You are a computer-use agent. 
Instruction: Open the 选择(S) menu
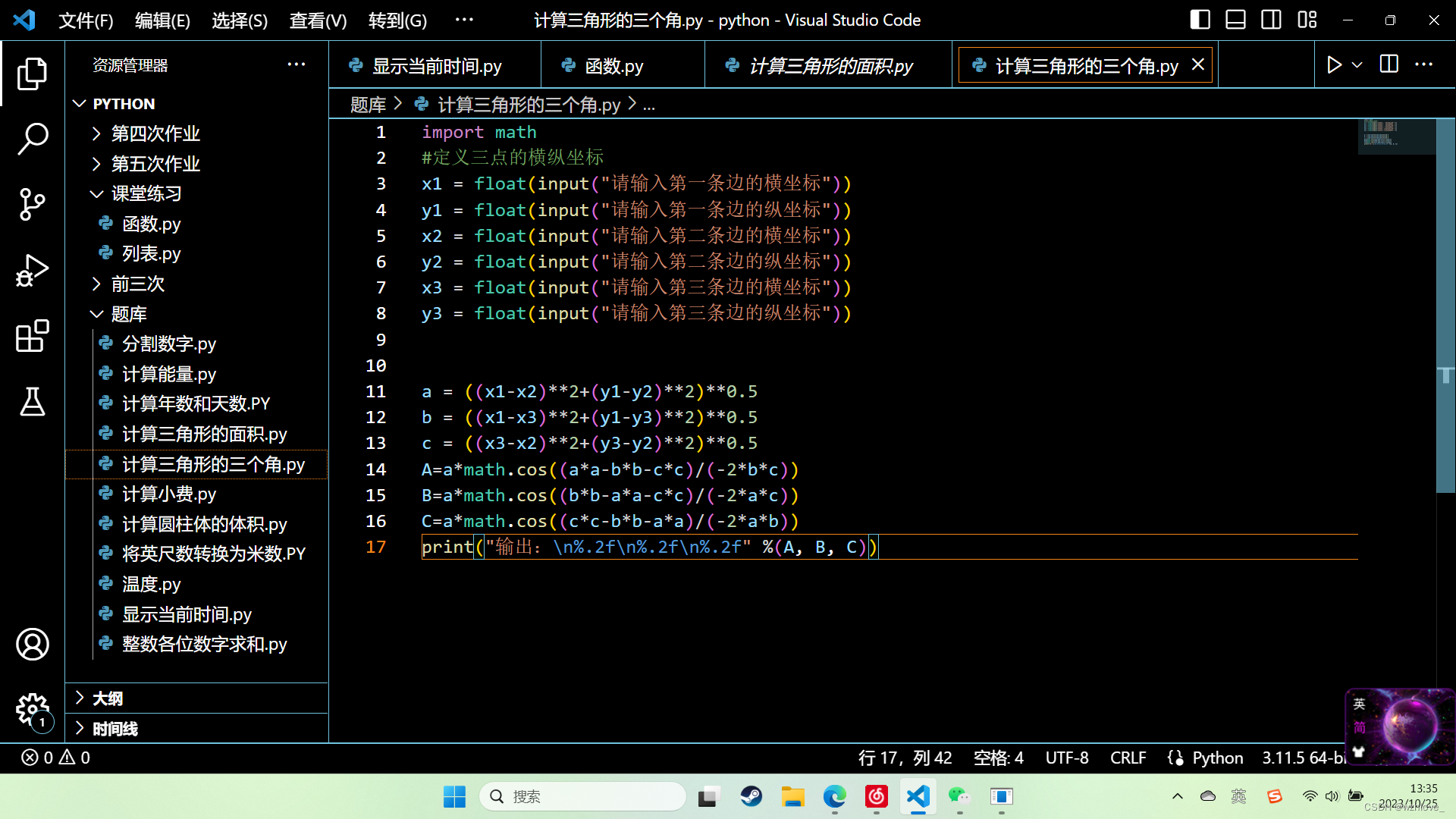[x=240, y=20]
